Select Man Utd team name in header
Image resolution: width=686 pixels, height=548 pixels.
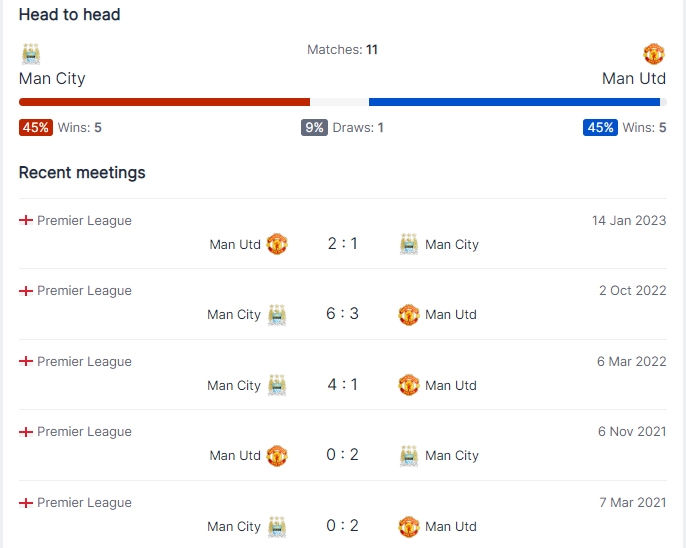tap(634, 79)
